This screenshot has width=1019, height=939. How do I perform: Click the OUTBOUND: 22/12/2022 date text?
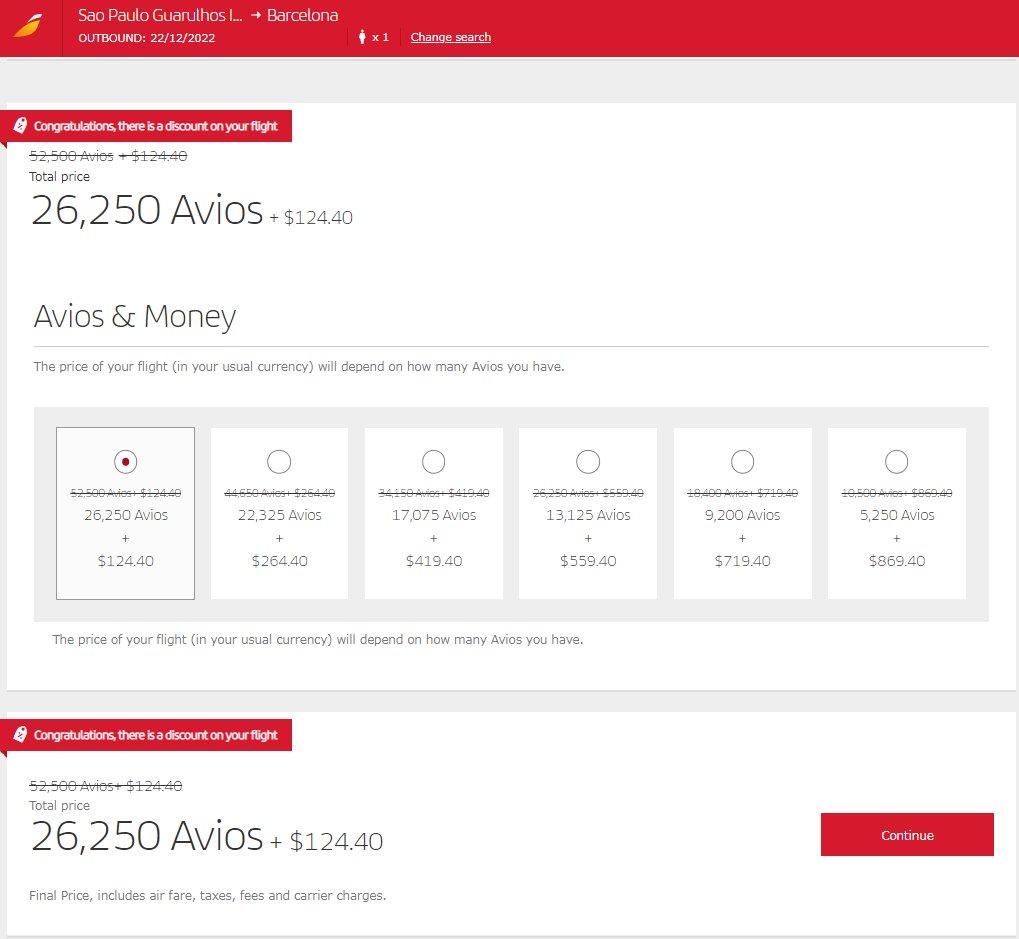coord(146,38)
